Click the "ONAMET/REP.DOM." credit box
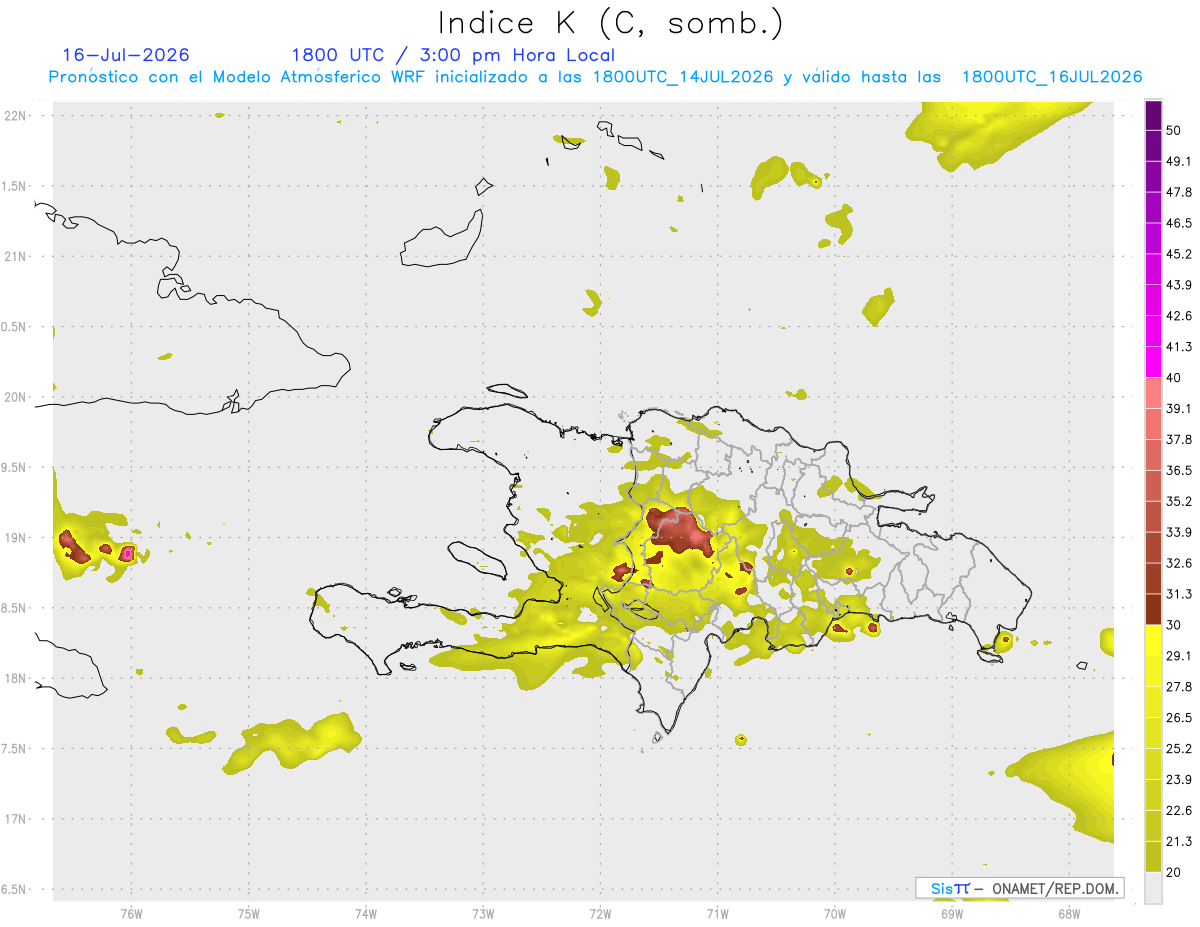The height and width of the screenshot is (927, 1200). pyautogui.click(x=1020, y=888)
